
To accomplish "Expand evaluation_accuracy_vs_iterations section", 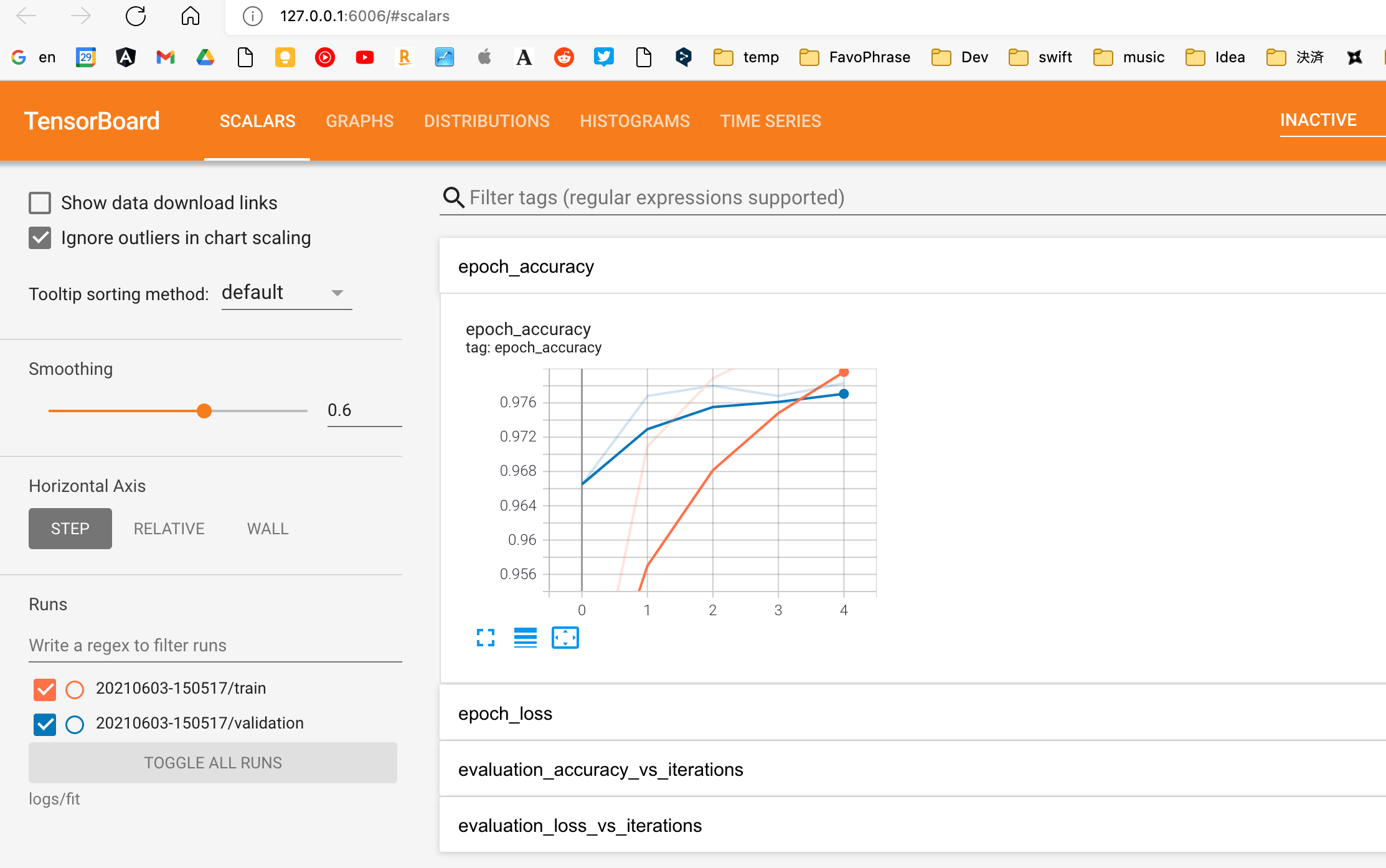I will 600,770.
